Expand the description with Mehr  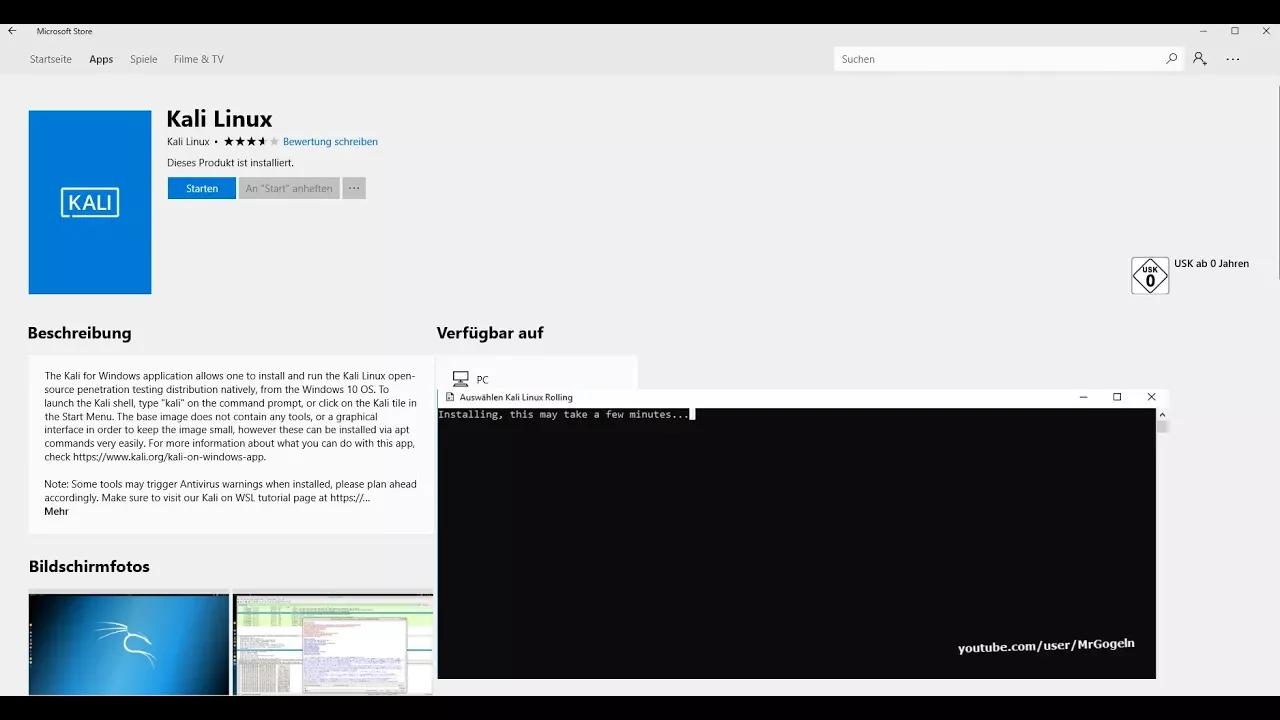point(57,511)
